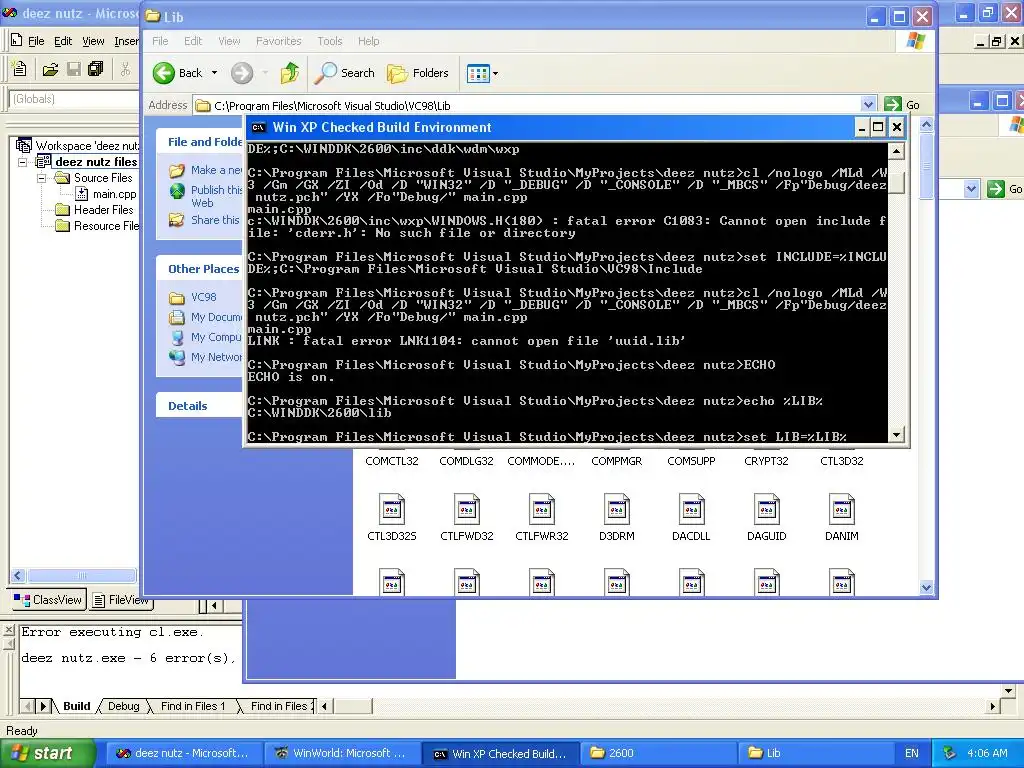Viewport: 1024px width, 768px height.
Task: Switch to the Debug output tab
Action: 123,706
